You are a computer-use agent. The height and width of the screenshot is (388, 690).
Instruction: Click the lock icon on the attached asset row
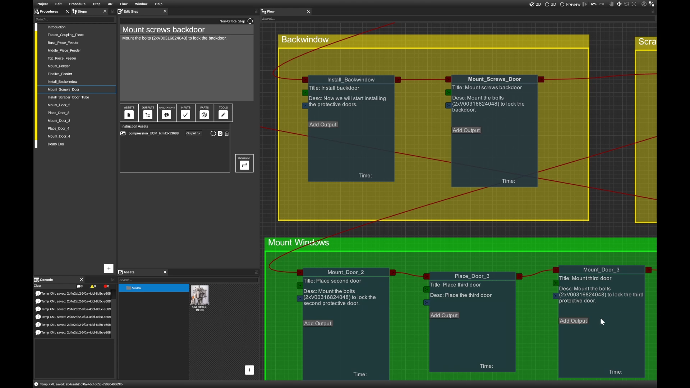click(227, 133)
